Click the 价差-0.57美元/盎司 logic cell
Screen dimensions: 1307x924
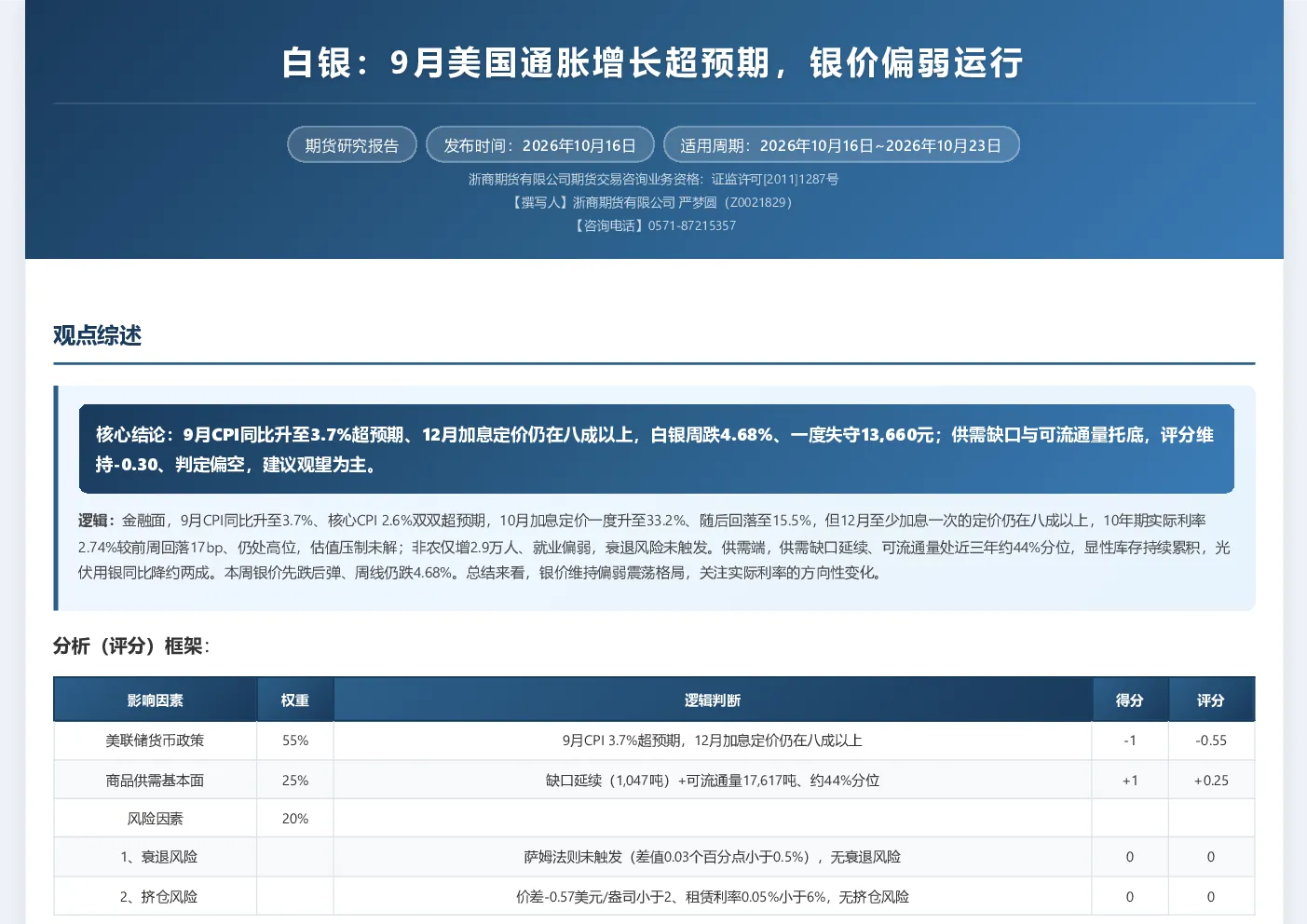(x=713, y=897)
